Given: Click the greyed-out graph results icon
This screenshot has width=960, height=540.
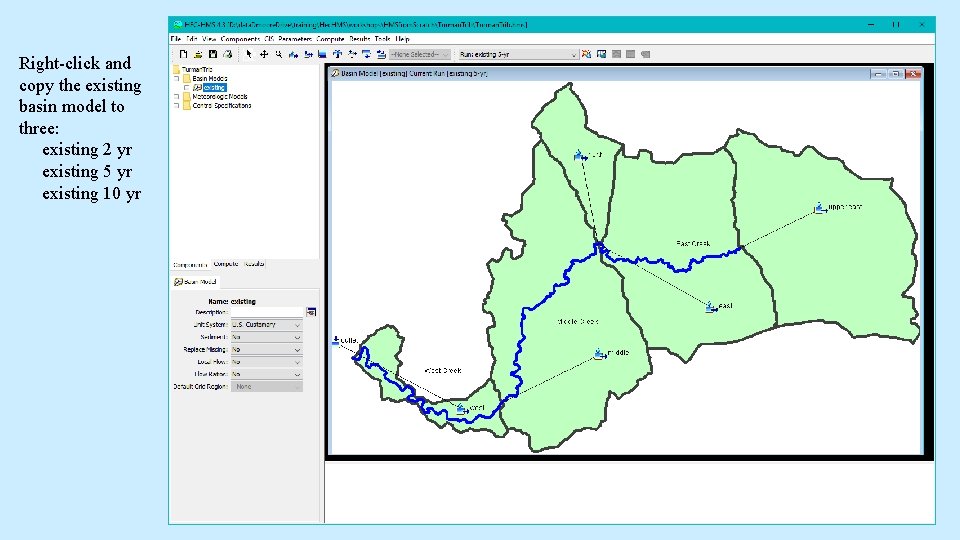Looking at the screenshot, I should [x=616, y=54].
